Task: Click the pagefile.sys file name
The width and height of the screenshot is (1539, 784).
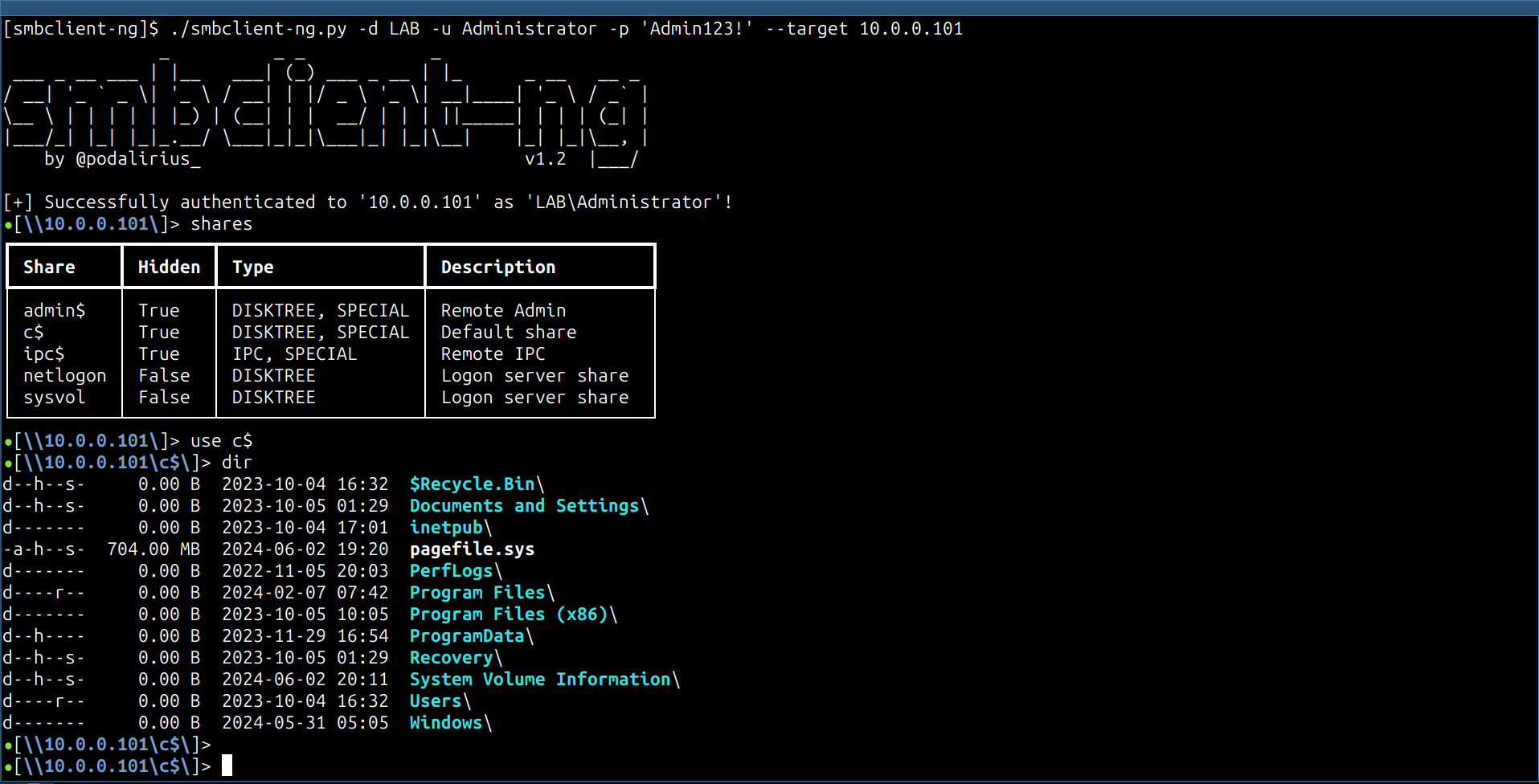Action: pyautogui.click(x=472, y=549)
